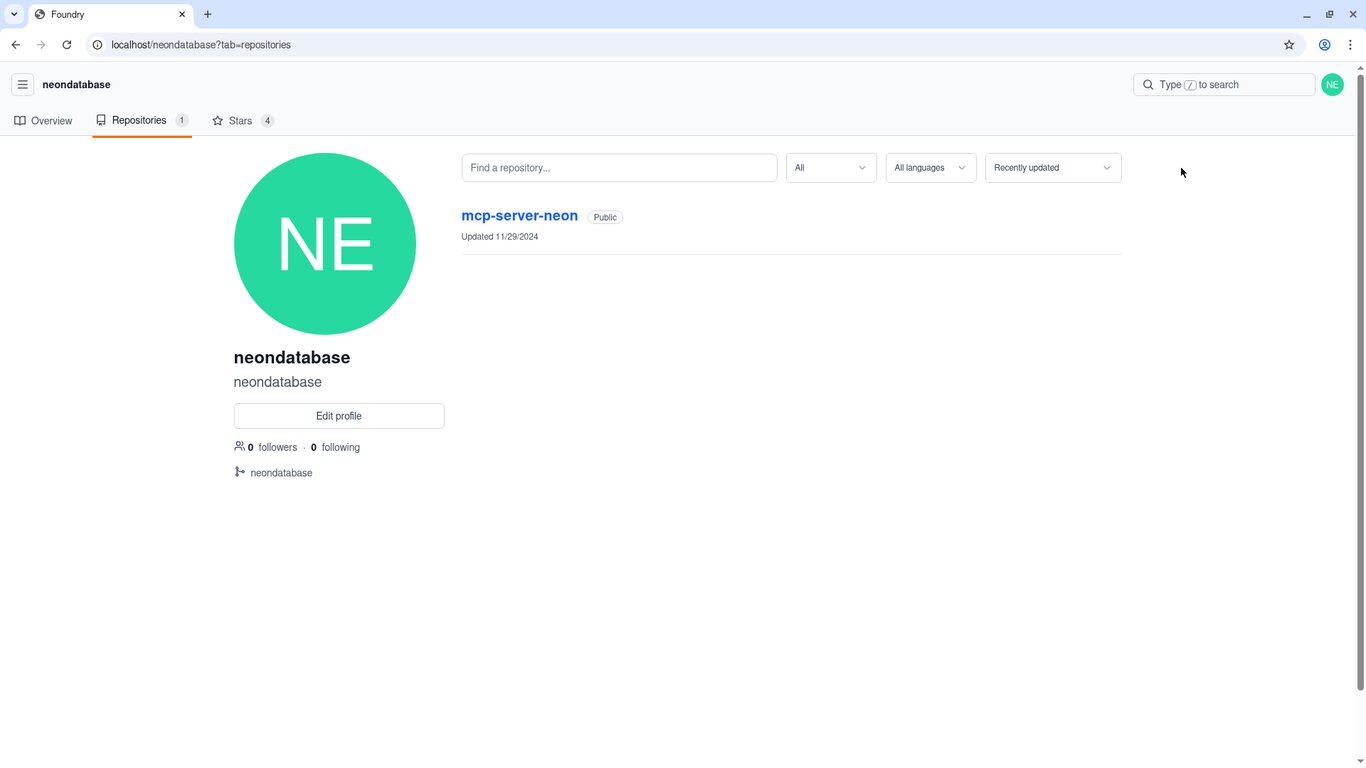The height and width of the screenshot is (768, 1366).
Task: Open a new browser tab
Action: pos(207,14)
